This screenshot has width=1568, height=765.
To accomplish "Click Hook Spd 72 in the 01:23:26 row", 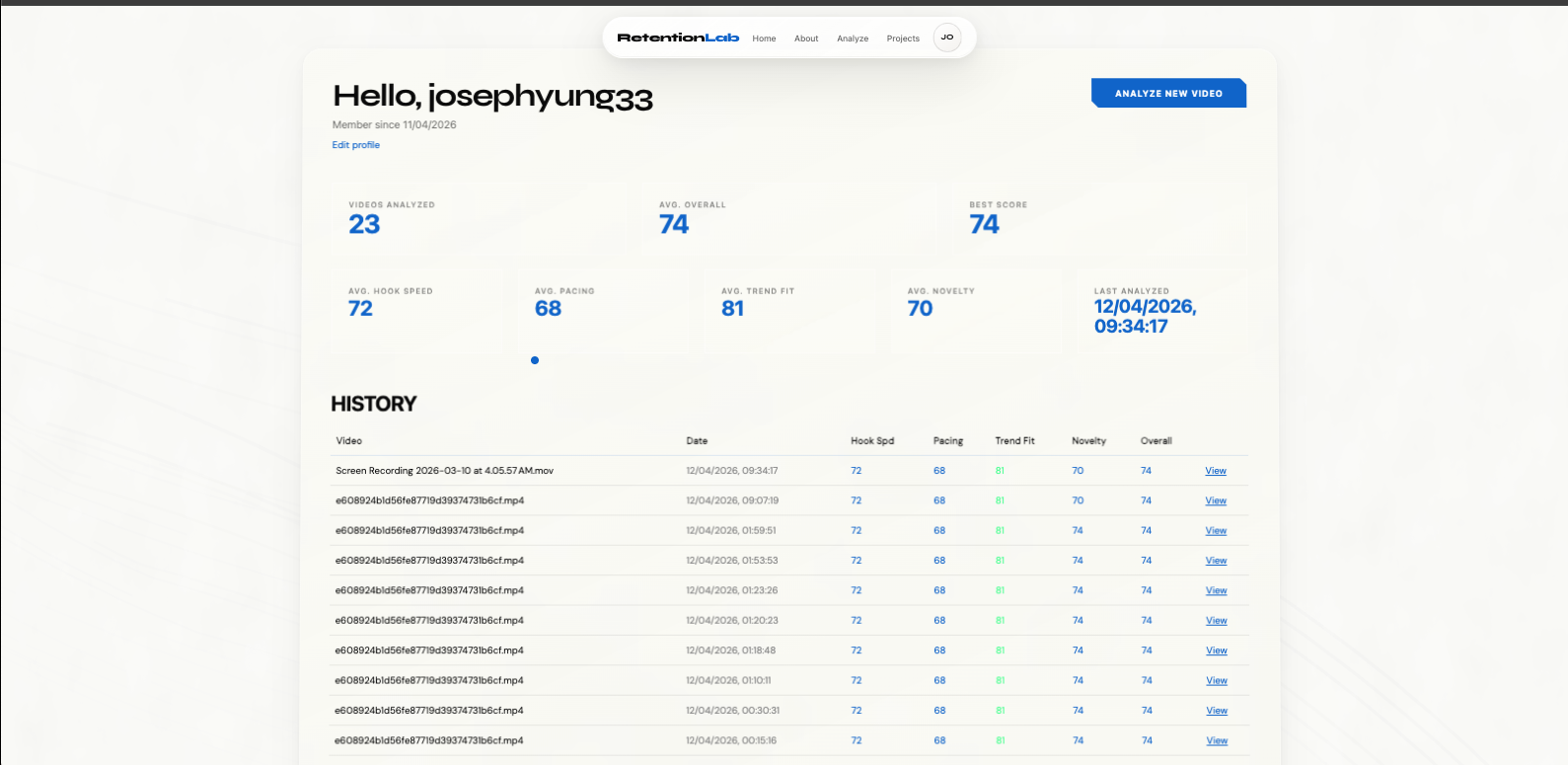I will click(x=856, y=590).
